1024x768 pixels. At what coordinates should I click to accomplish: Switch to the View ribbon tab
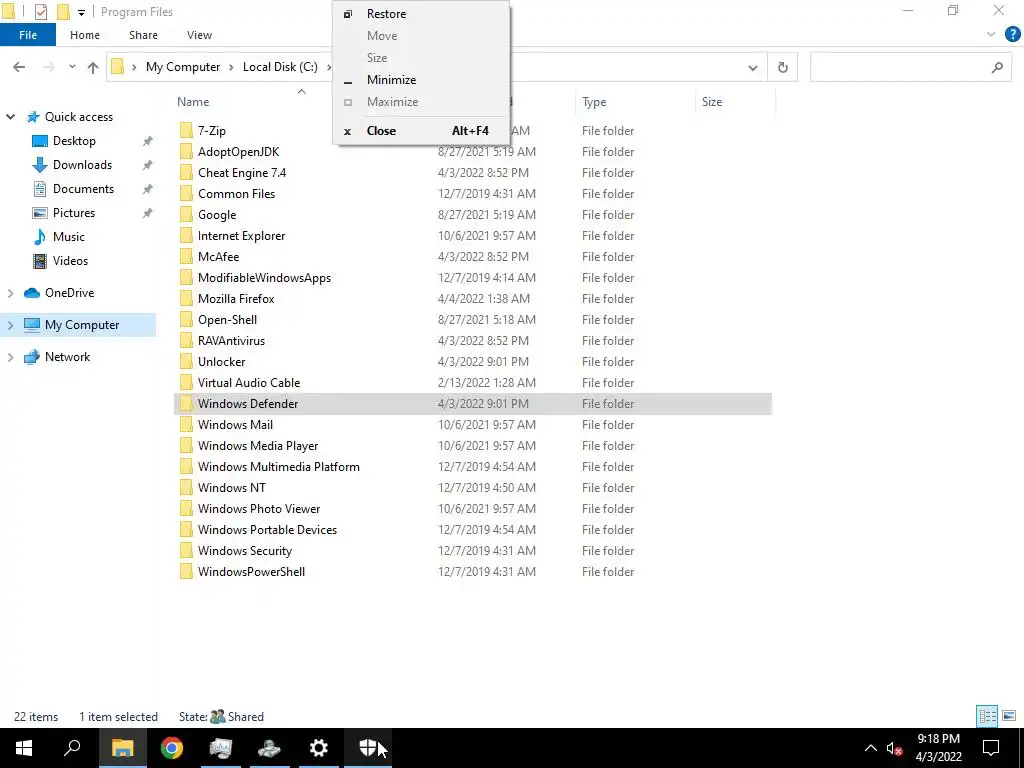coord(199,35)
